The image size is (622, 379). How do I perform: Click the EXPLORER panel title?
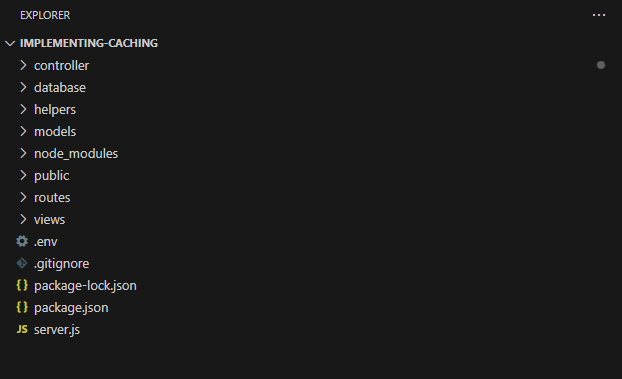tap(45, 15)
